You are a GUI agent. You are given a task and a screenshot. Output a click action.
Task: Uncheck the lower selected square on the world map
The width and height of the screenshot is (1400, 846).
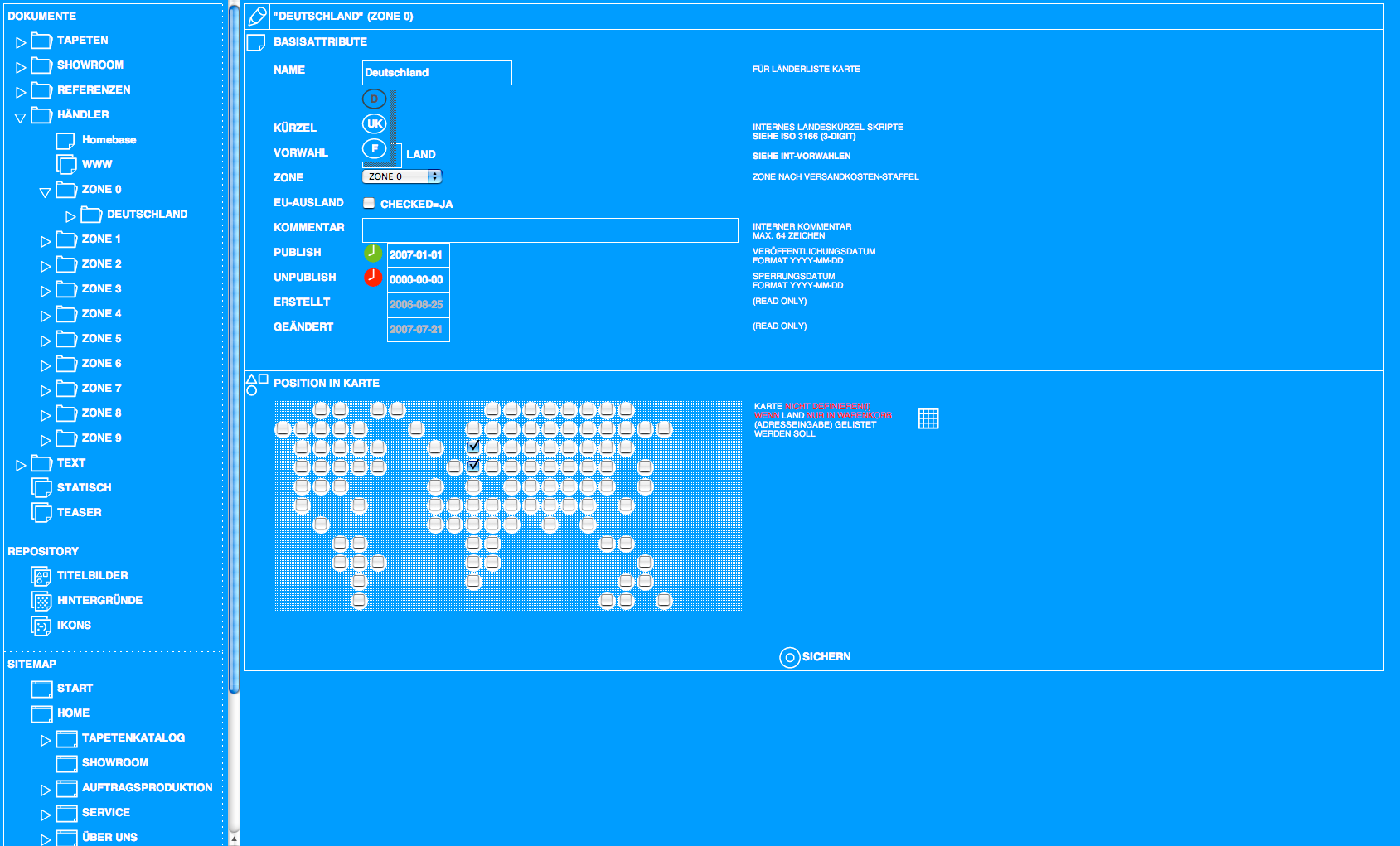473,466
